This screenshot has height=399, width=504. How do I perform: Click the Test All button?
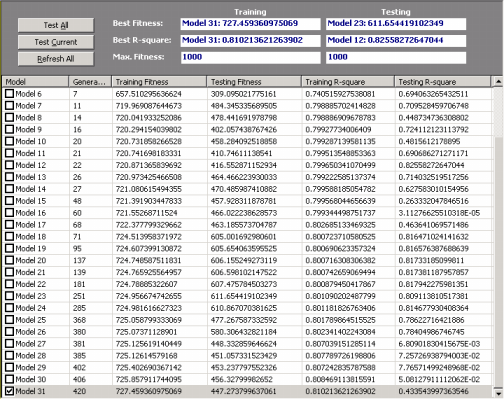point(56,25)
